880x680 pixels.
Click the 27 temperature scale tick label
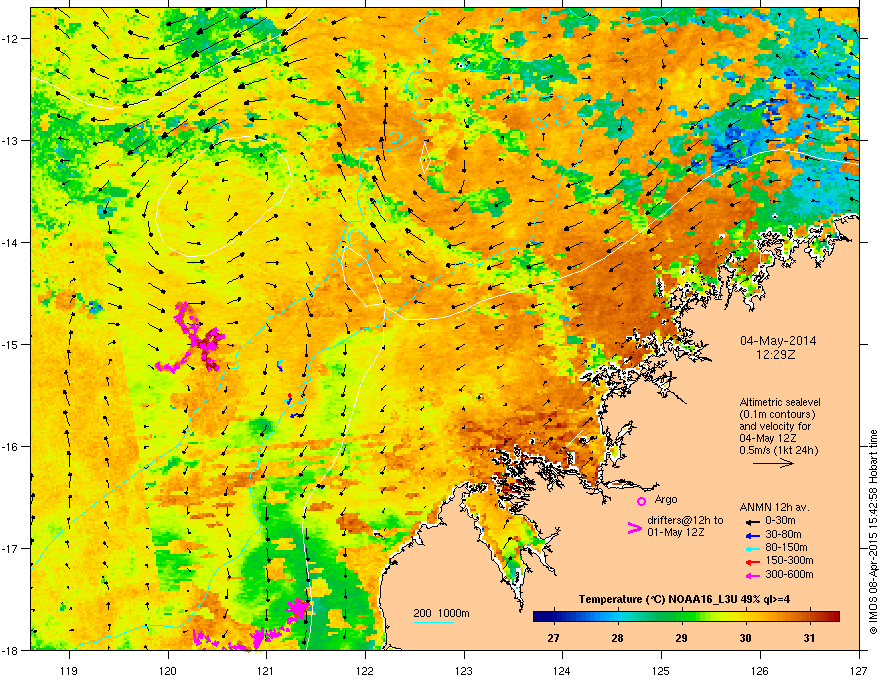[554, 638]
